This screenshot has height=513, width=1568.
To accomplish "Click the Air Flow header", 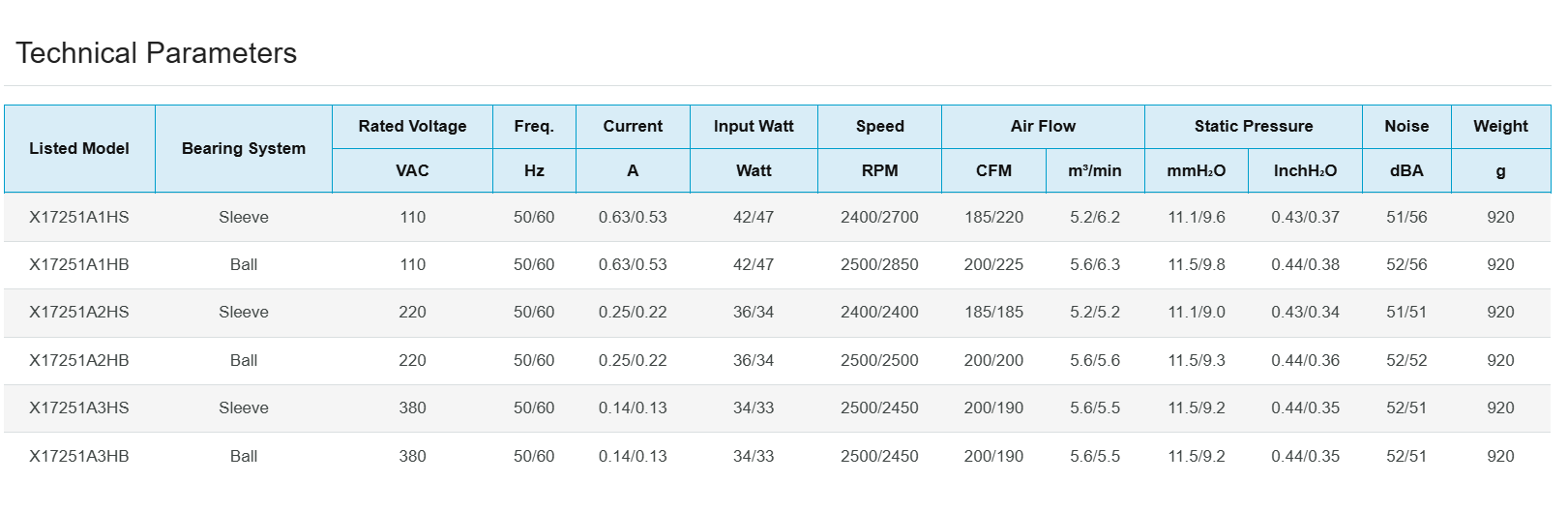I will (x=1043, y=126).
